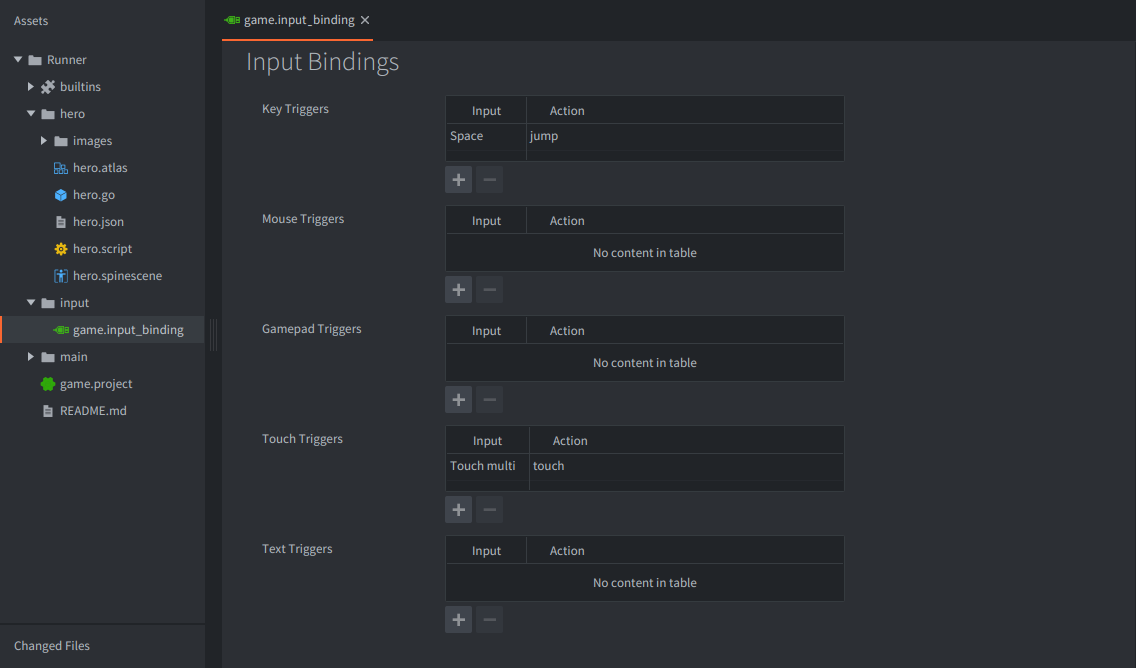Viewport: 1136px width, 668px height.
Task: Remove the Touch Trigger using the minus button
Action: click(489, 509)
